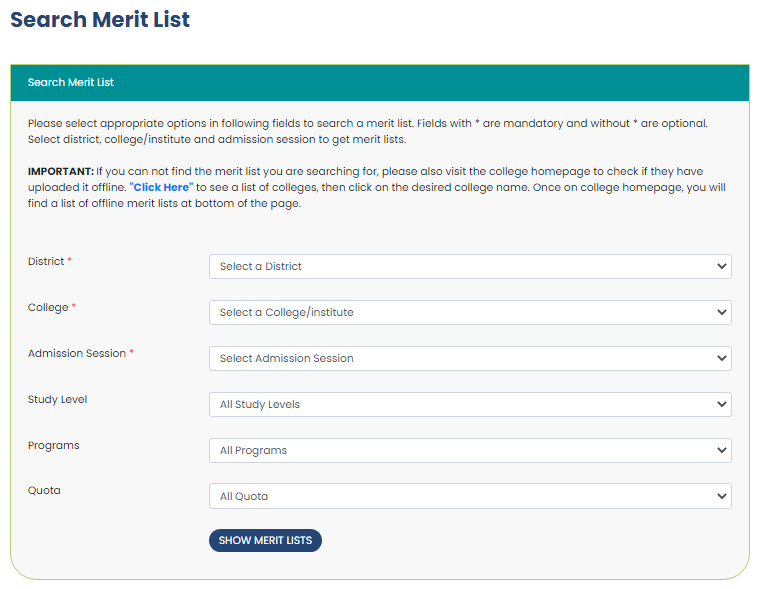Click the chevron arrow in Programs dropdown
This screenshot has height=589, width=758.
722,451
